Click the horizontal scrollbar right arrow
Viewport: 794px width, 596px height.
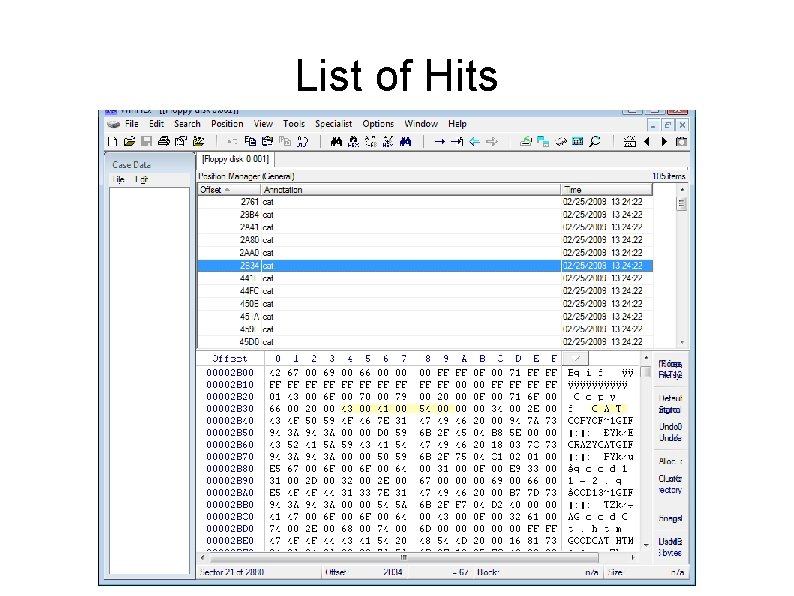pyautogui.click(x=632, y=558)
